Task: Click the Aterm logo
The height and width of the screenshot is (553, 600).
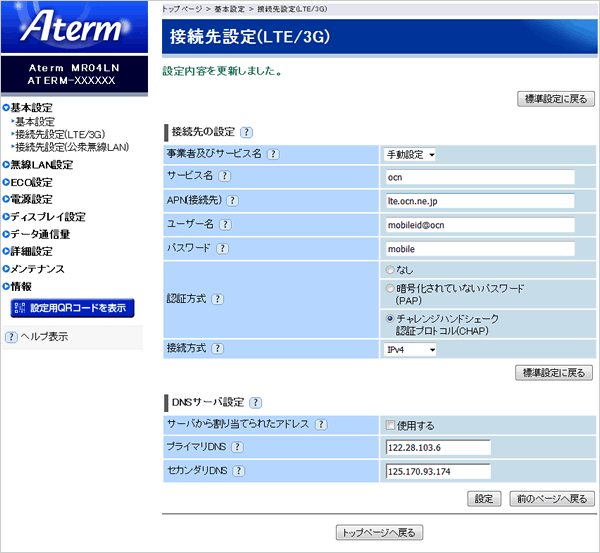Action: (73, 27)
